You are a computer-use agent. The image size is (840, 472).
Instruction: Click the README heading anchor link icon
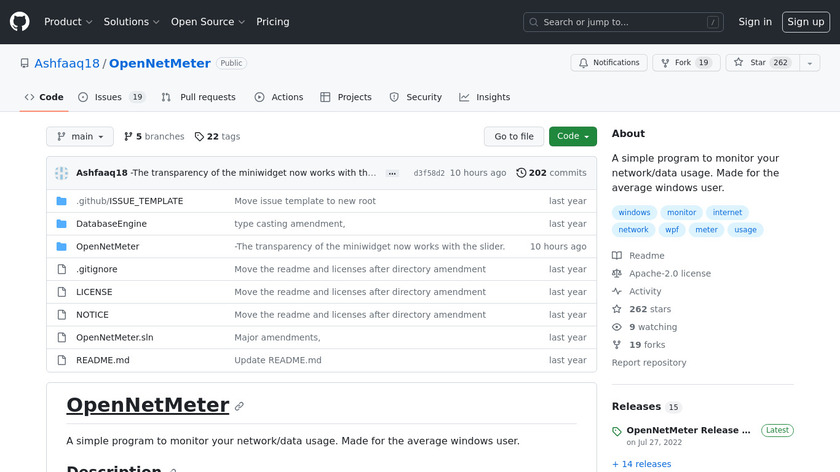coord(239,406)
